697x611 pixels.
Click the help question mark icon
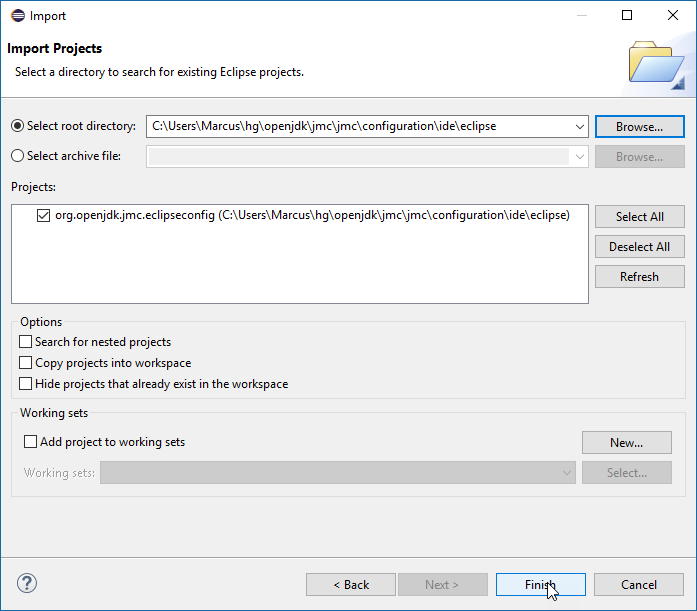point(27,583)
